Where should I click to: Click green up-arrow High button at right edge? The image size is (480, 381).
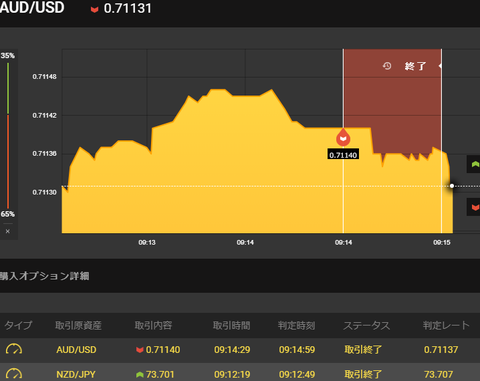[475, 164]
